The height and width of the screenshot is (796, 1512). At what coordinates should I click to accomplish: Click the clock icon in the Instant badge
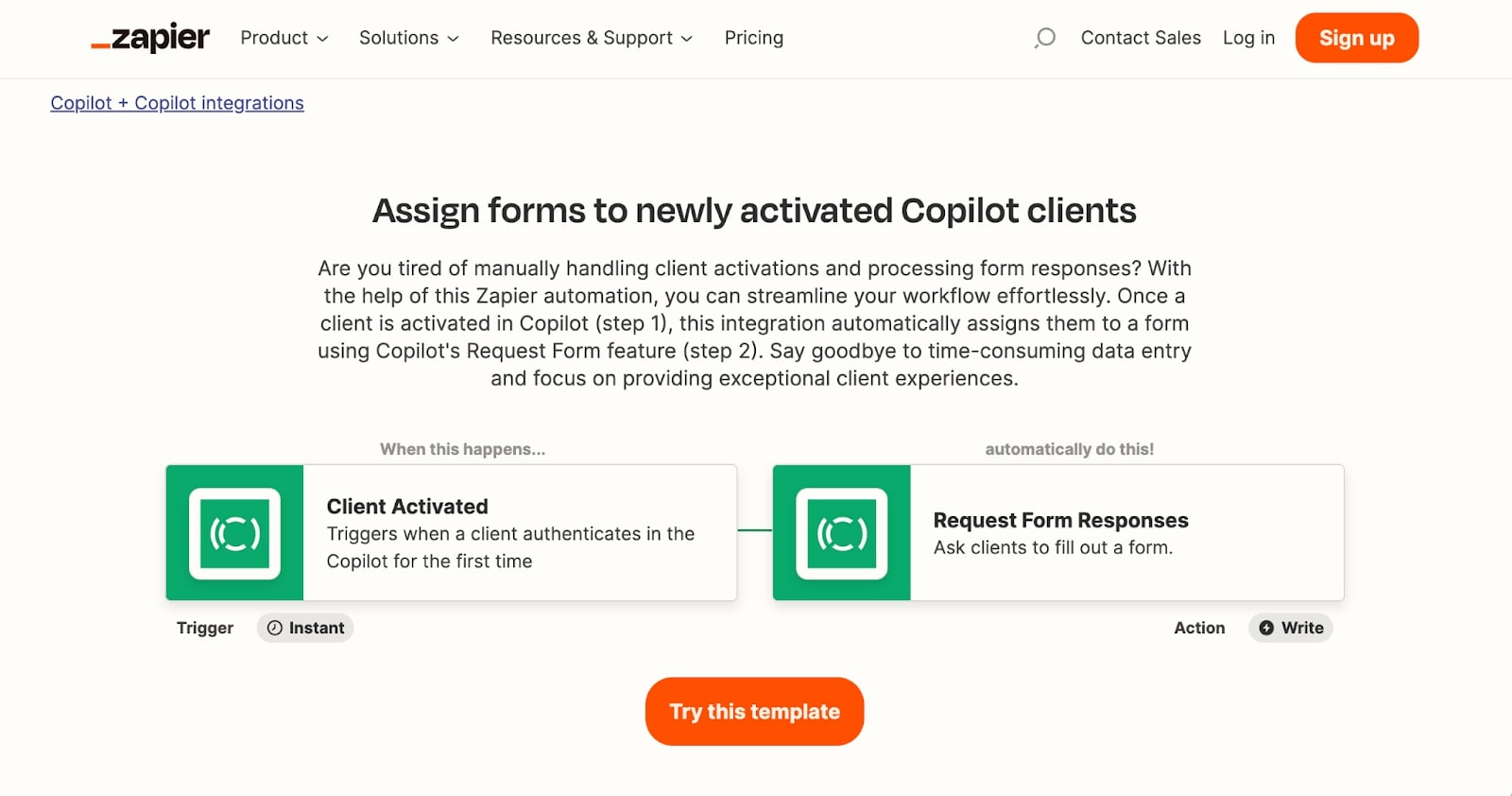click(x=274, y=628)
